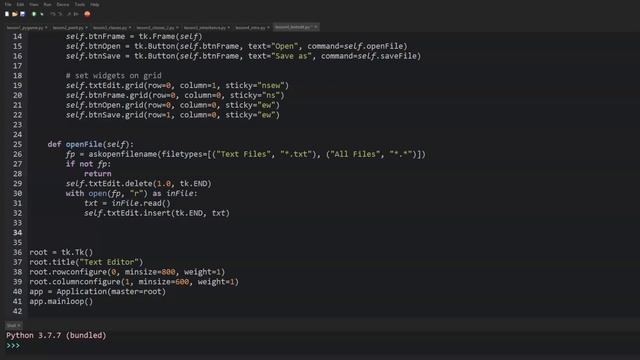Switch to the classes_2 lesson editor tab
Viewport: 640px width, 360px height.
[157, 28]
